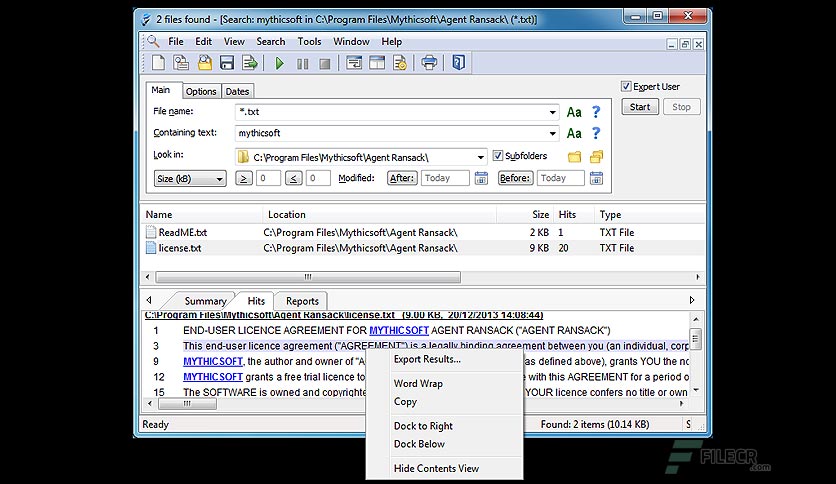836x484 pixels.
Task: Open the Search menu
Action: click(271, 42)
